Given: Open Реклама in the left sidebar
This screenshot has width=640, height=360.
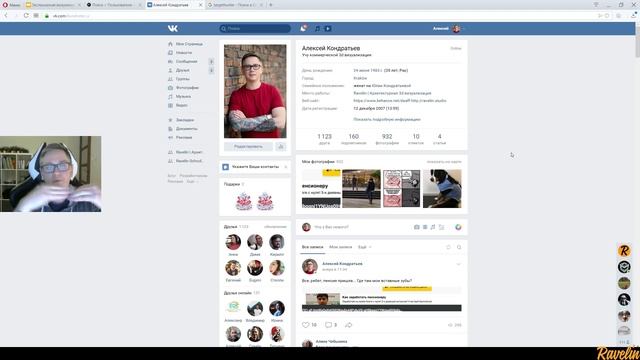Looking at the screenshot, I should [x=184, y=138].
